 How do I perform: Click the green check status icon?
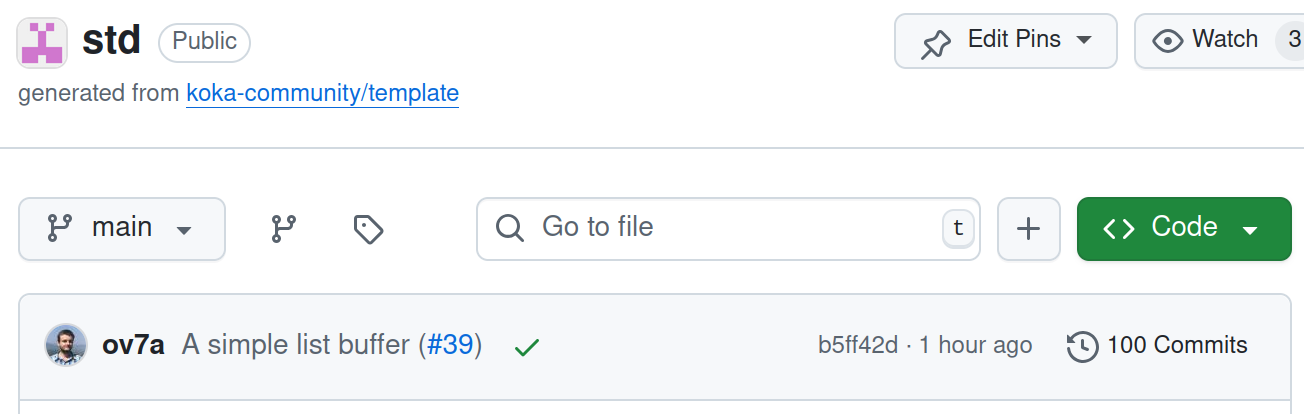point(526,347)
